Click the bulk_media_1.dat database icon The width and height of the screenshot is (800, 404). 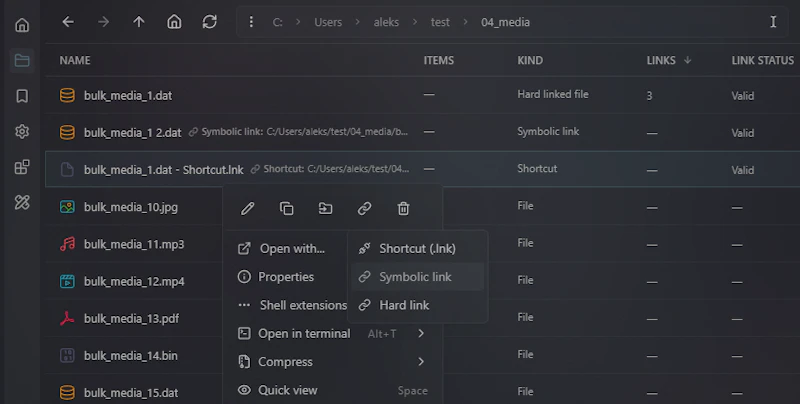pos(67,95)
